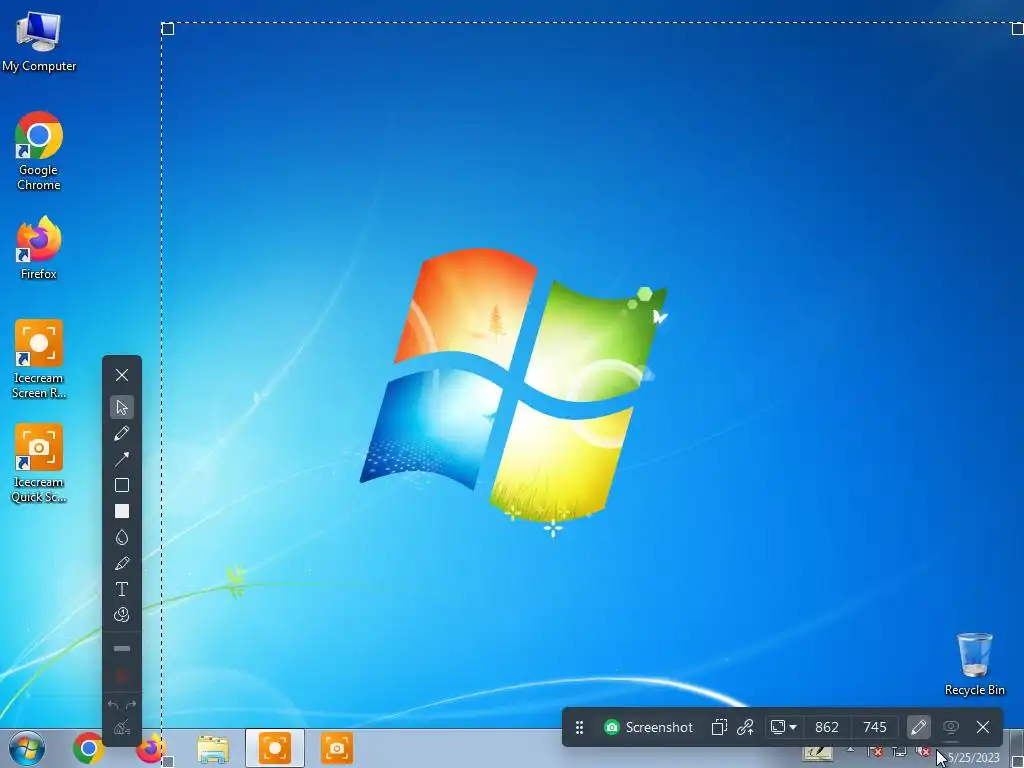The width and height of the screenshot is (1024, 768).
Task: Open the Recycle Bin
Action: (x=974, y=664)
